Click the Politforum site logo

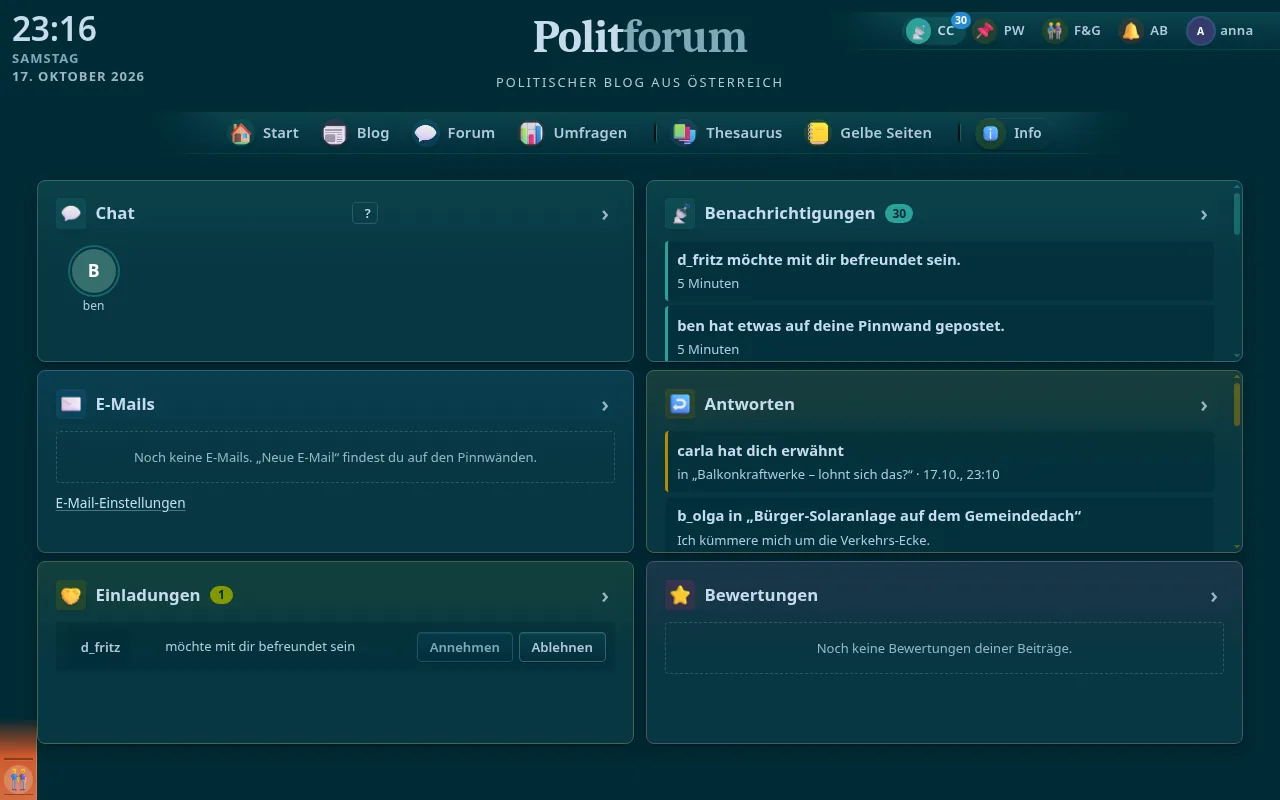coord(640,37)
